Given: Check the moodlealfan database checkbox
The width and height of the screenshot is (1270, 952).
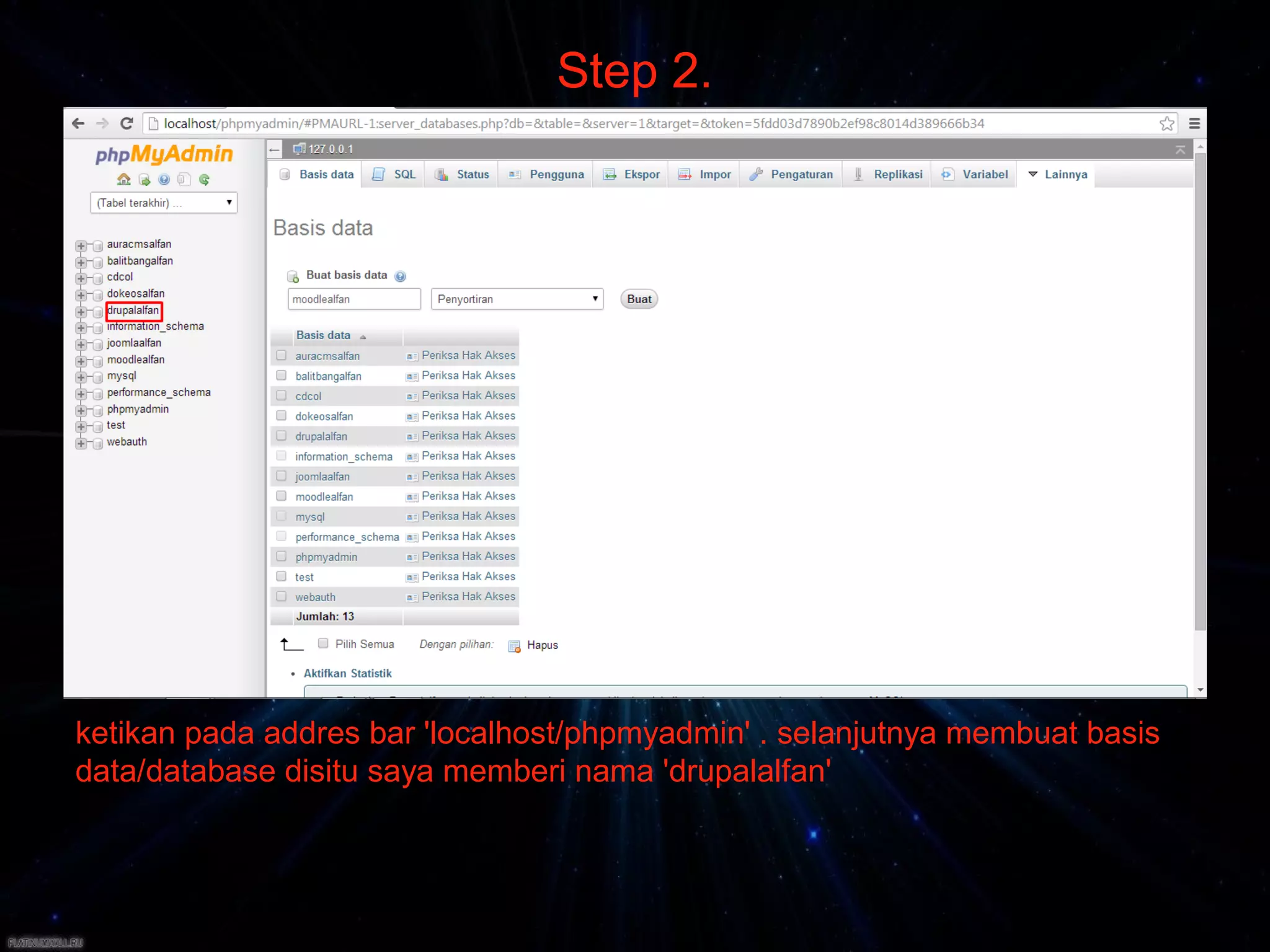Looking at the screenshot, I should point(282,496).
